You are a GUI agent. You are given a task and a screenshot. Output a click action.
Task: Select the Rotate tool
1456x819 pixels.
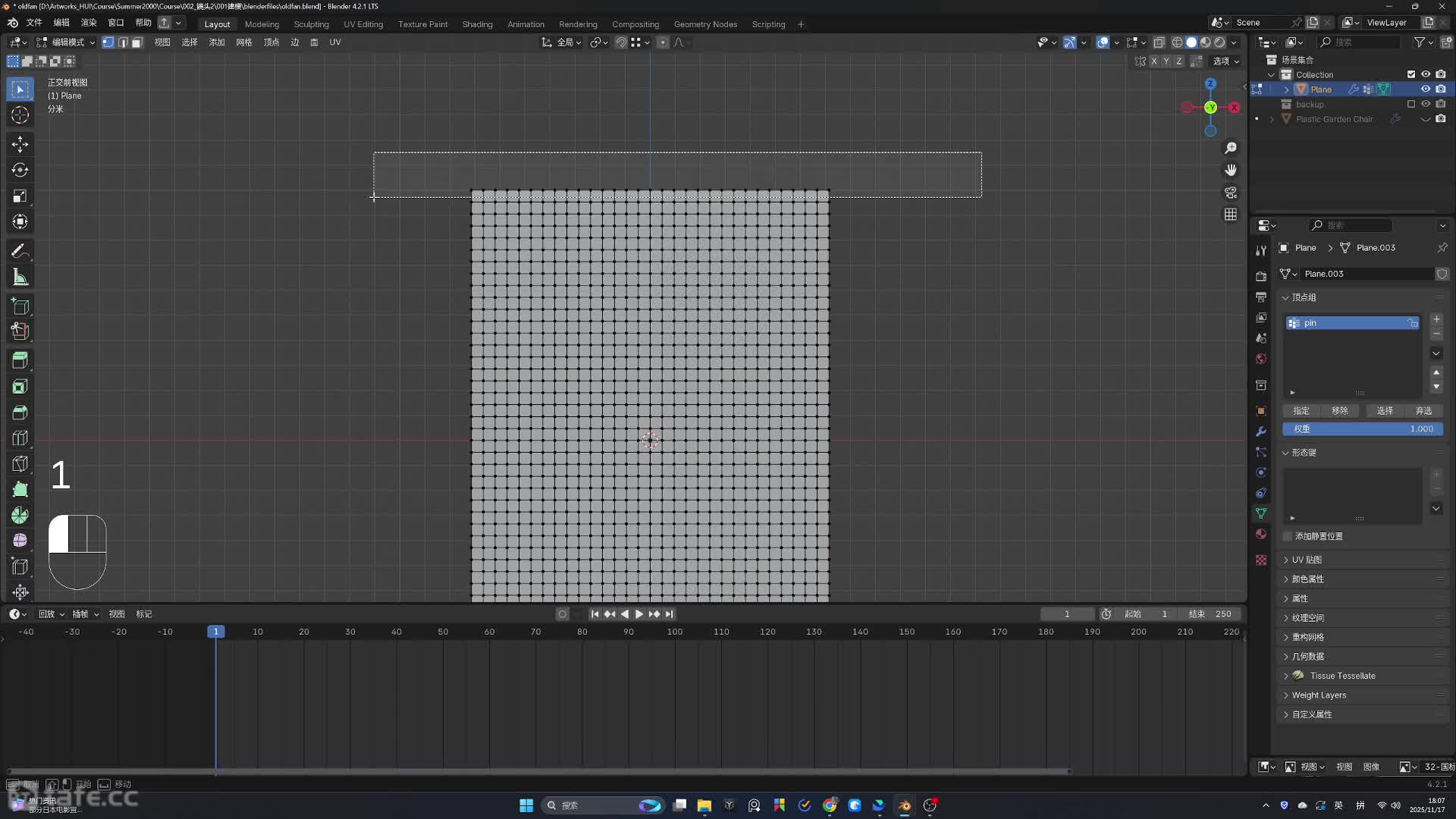(20, 170)
